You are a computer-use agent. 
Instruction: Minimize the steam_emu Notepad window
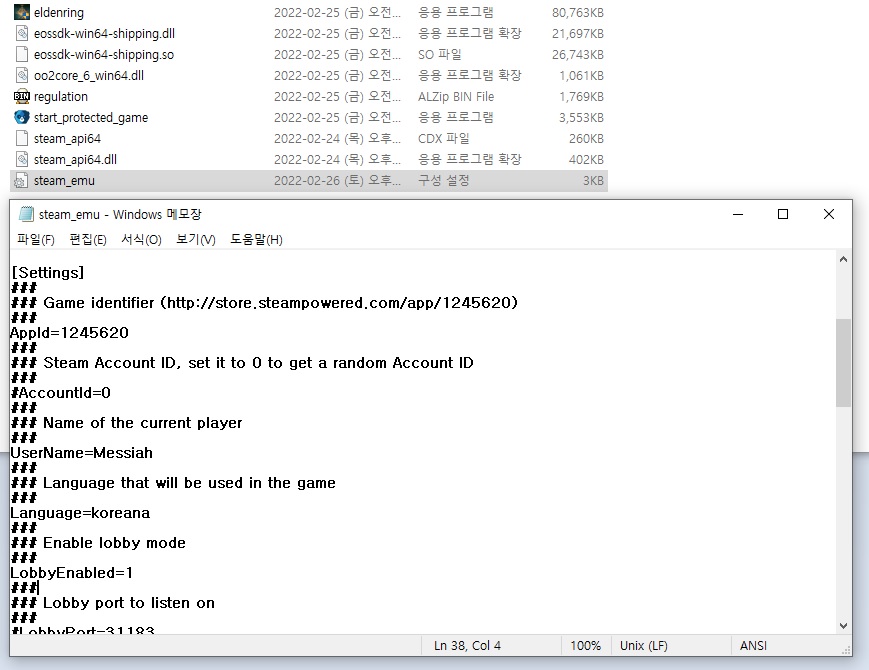(x=738, y=214)
